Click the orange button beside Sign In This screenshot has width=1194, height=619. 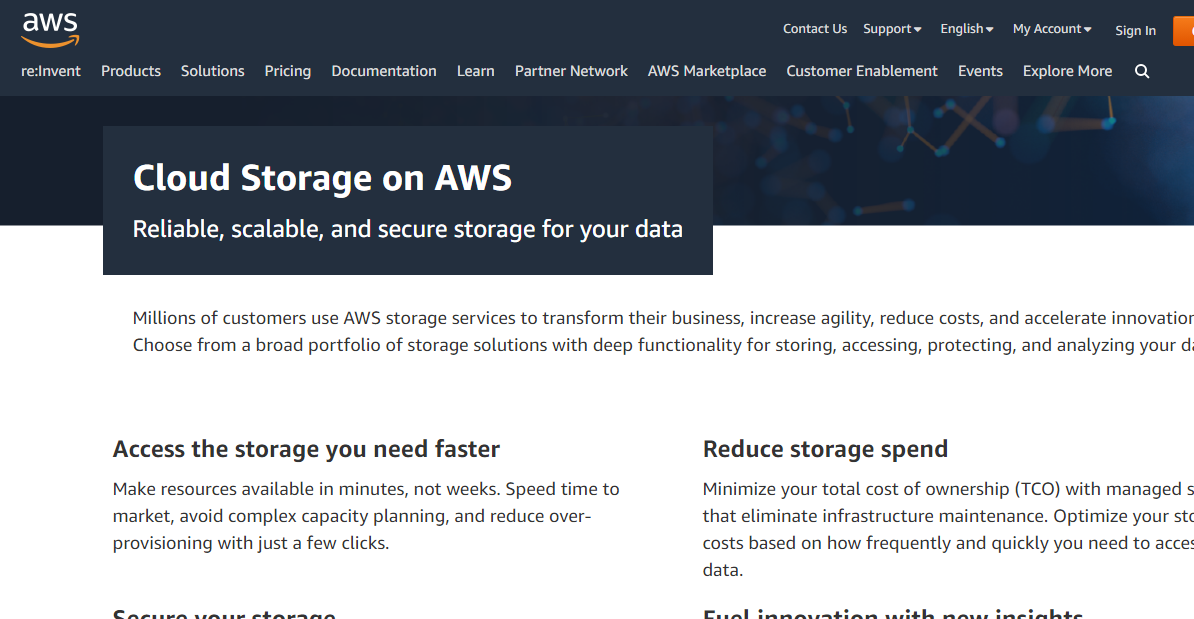1183,30
